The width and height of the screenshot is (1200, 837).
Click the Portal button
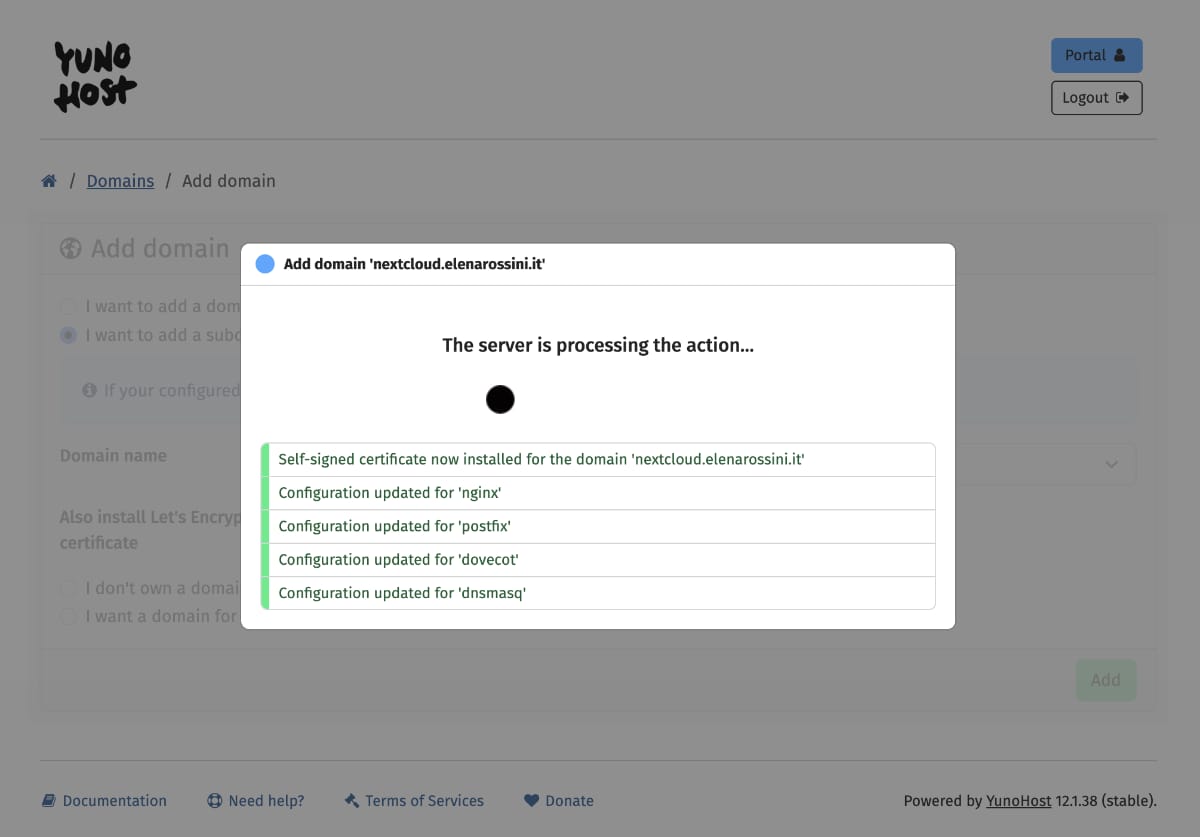pyautogui.click(x=1096, y=55)
